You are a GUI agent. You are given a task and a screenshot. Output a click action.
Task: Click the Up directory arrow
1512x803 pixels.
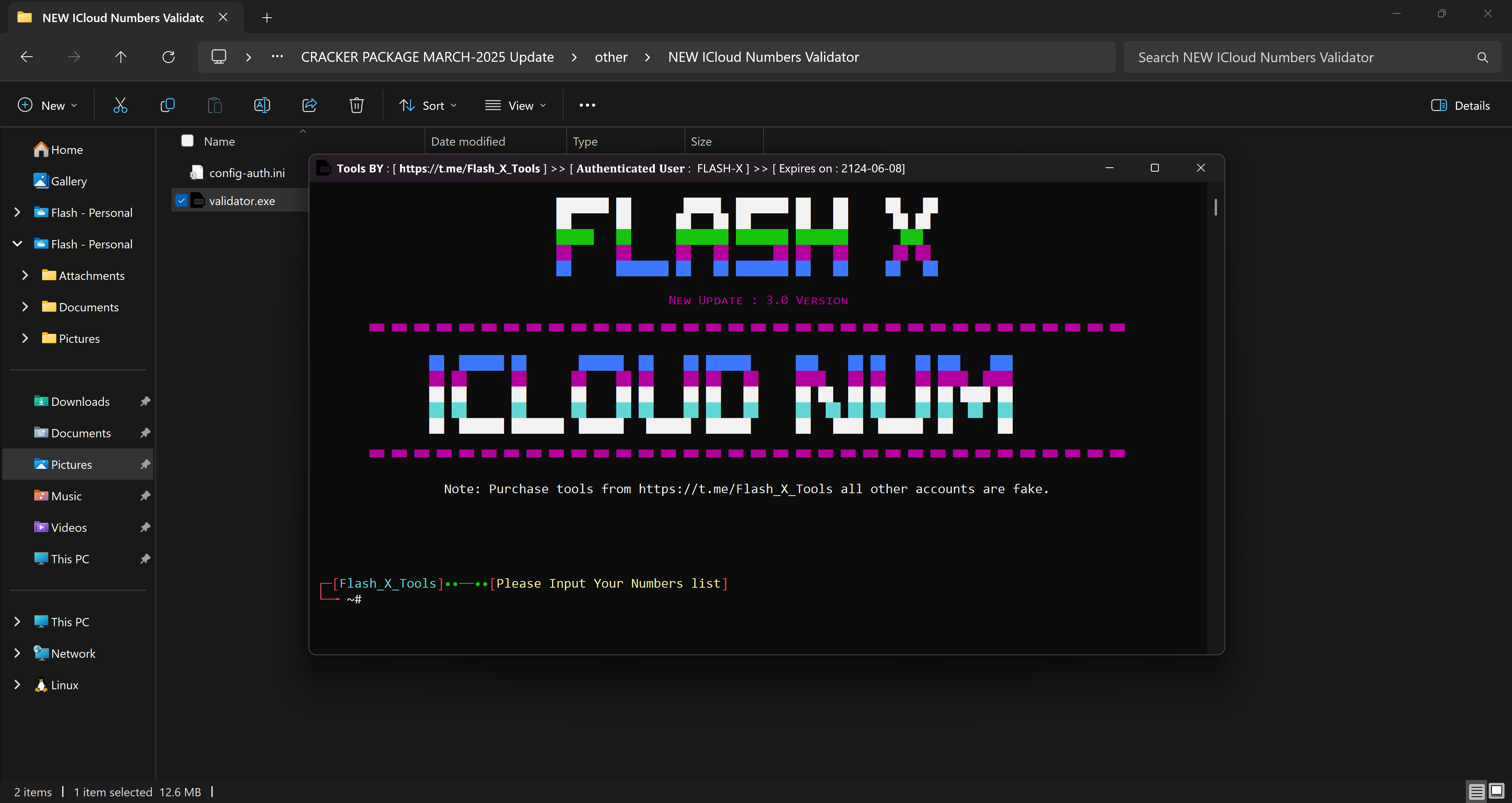[x=120, y=57]
